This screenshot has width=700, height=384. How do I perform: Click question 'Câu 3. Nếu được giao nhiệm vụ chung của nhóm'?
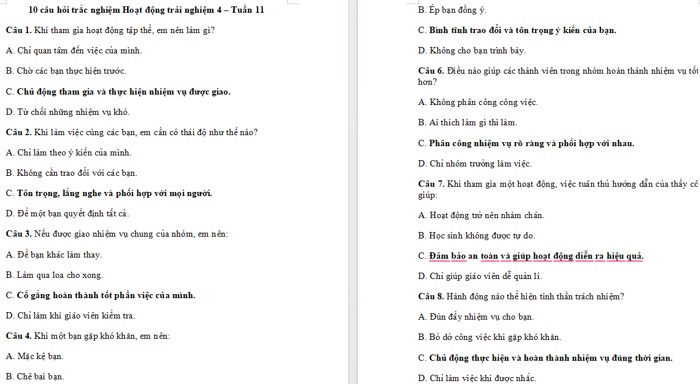(100, 234)
